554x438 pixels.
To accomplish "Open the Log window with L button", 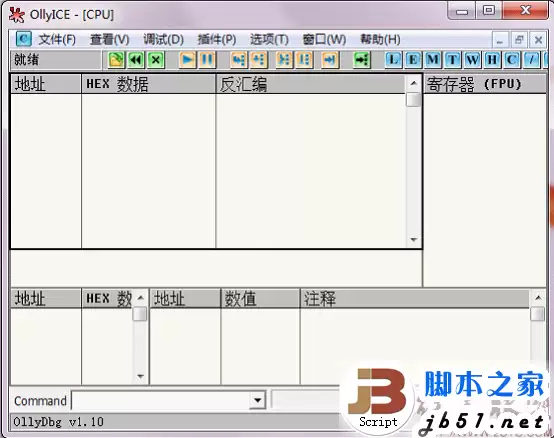I will 393,60.
